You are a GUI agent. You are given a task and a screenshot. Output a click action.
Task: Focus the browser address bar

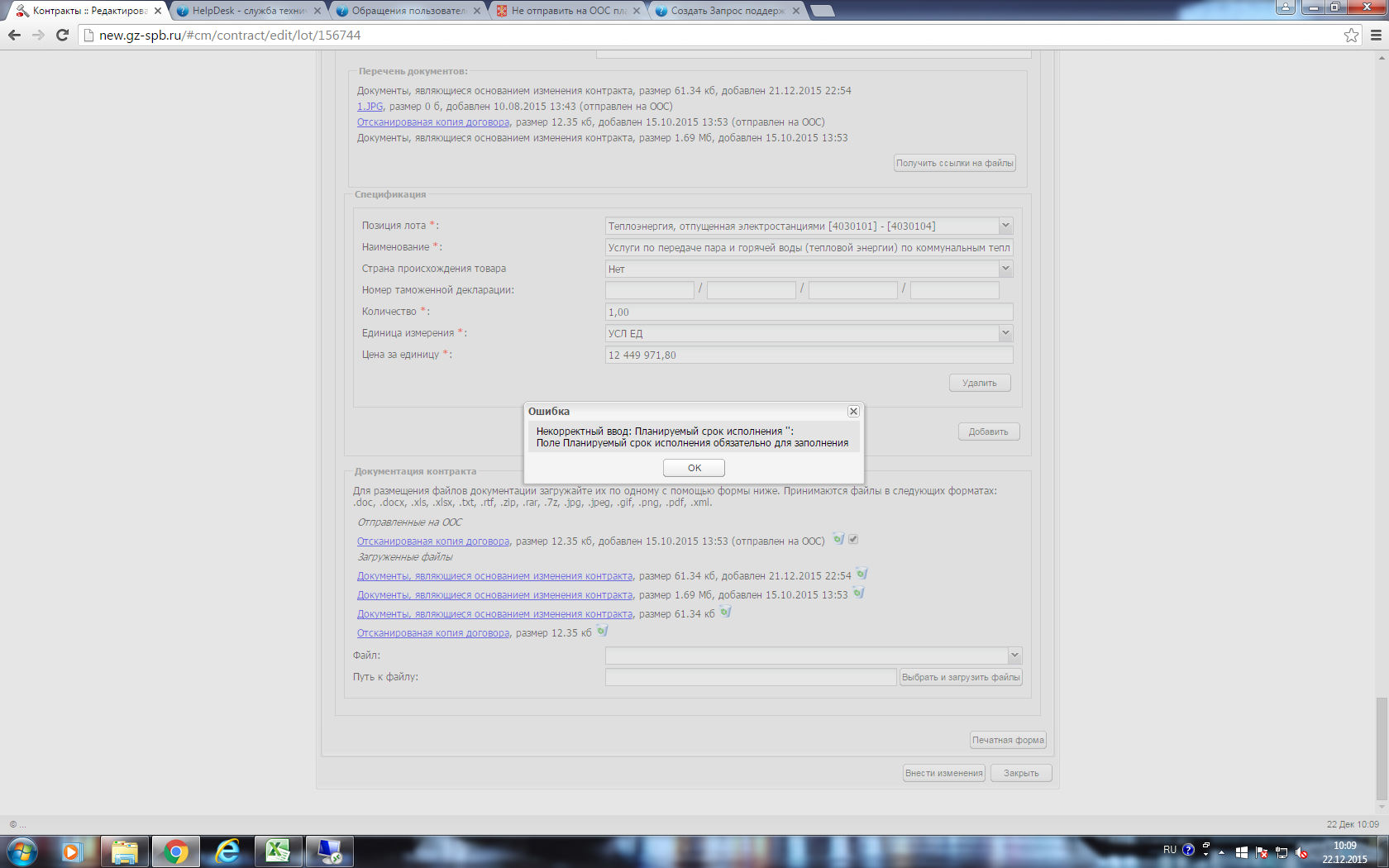pos(711,35)
